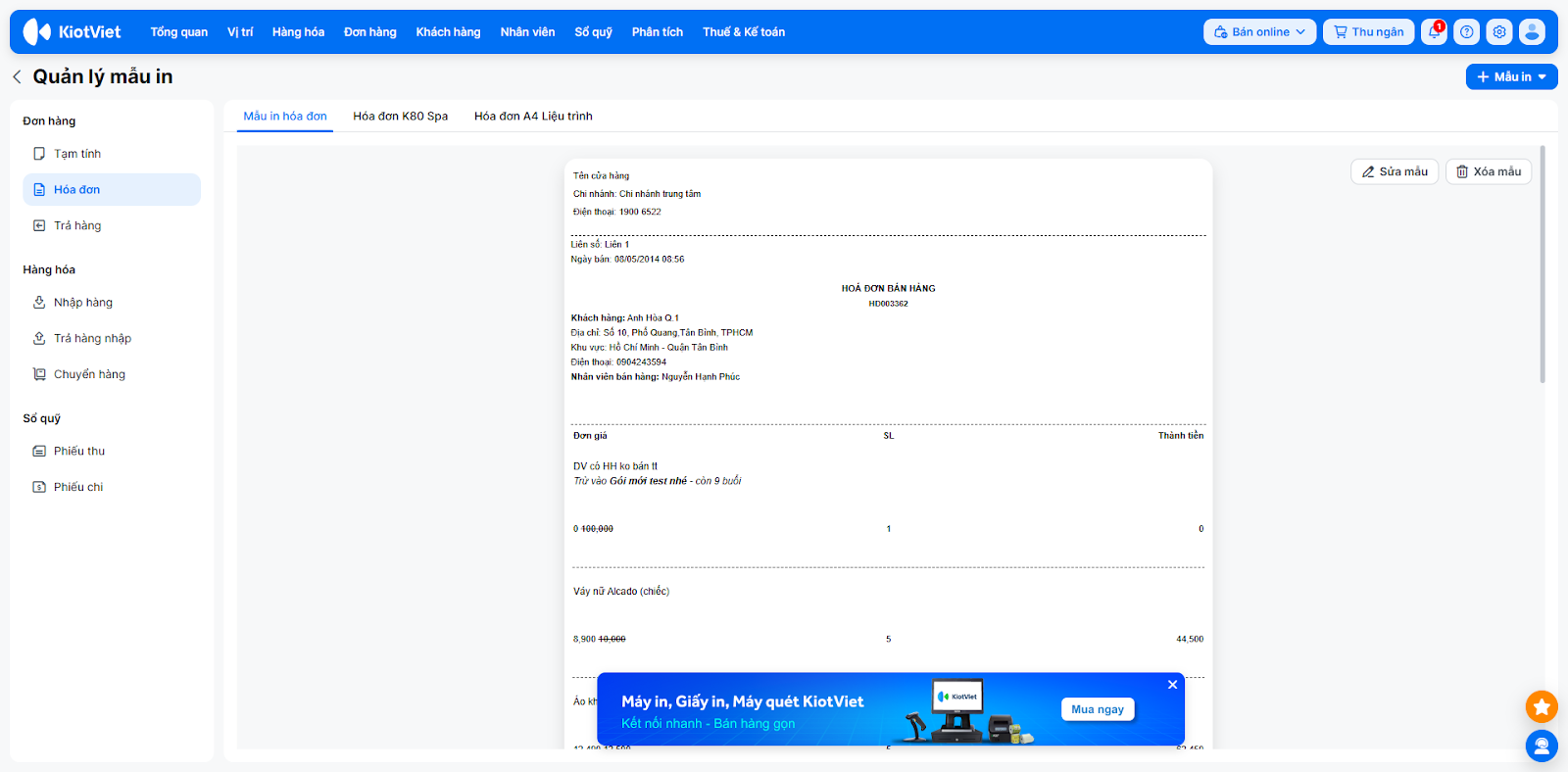Close the printer advertisement banner
Viewport: 1568px width, 772px height.
(1172, 685)
